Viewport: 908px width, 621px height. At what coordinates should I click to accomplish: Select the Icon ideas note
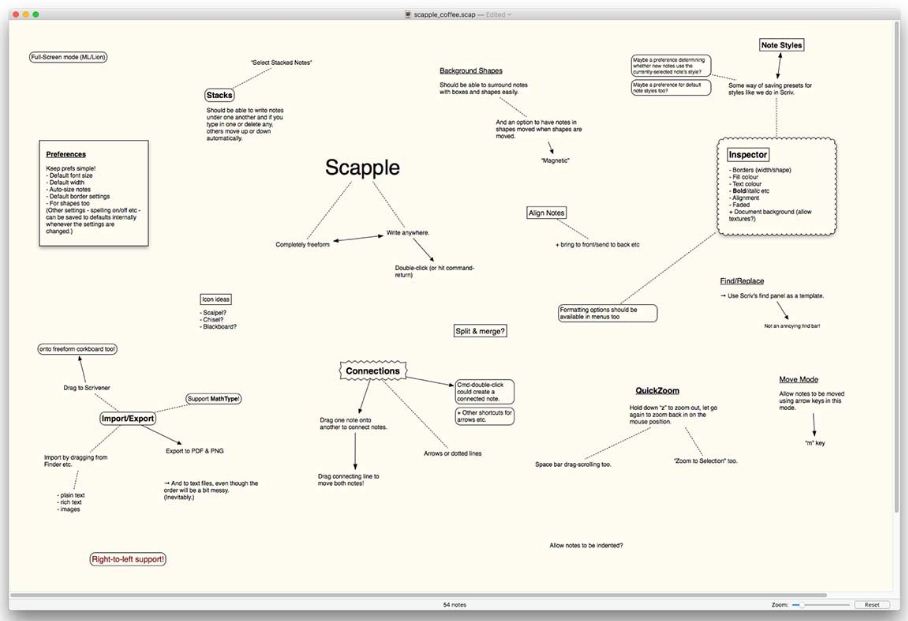coord(216,299)
